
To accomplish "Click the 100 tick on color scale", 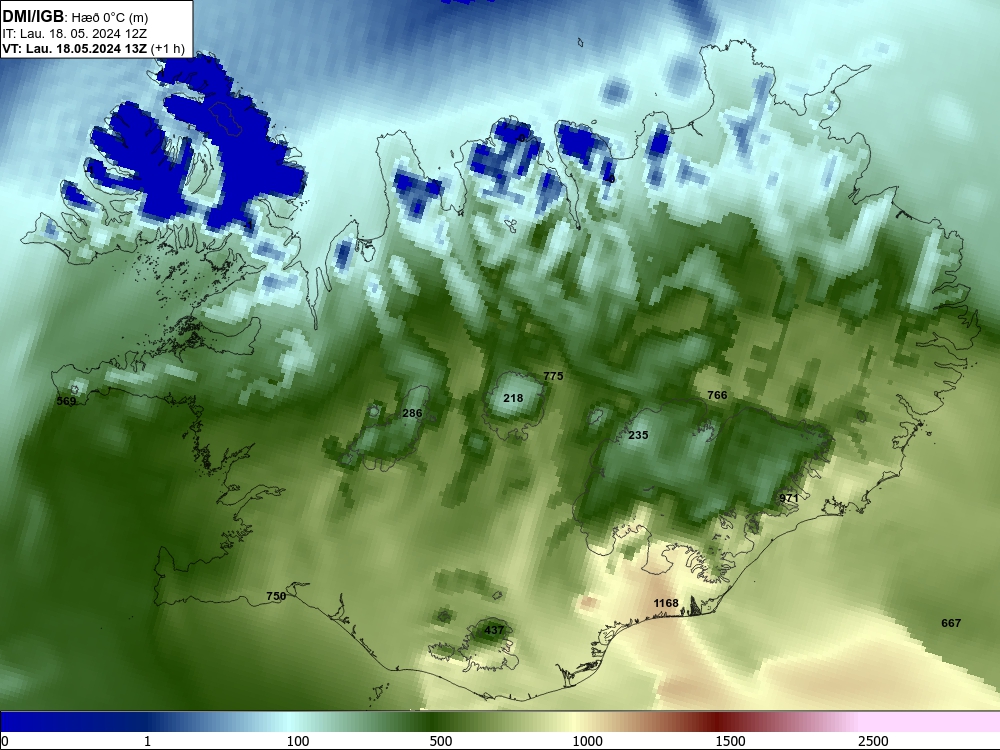I will [298, 740].
